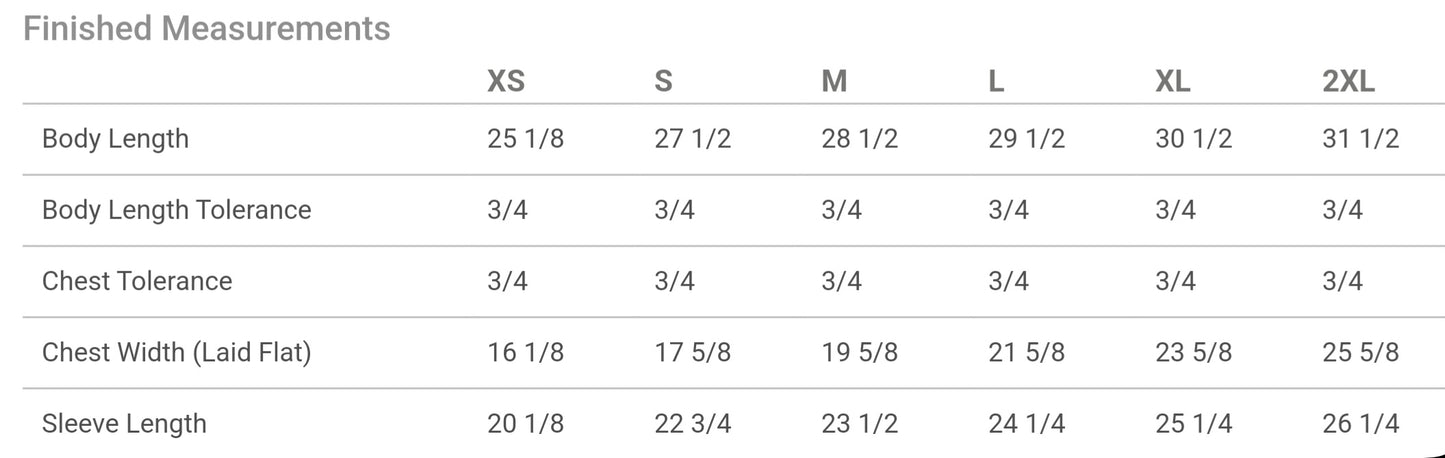Select the XS size column header
This screenshot has height=458, width=1445.
505,82
